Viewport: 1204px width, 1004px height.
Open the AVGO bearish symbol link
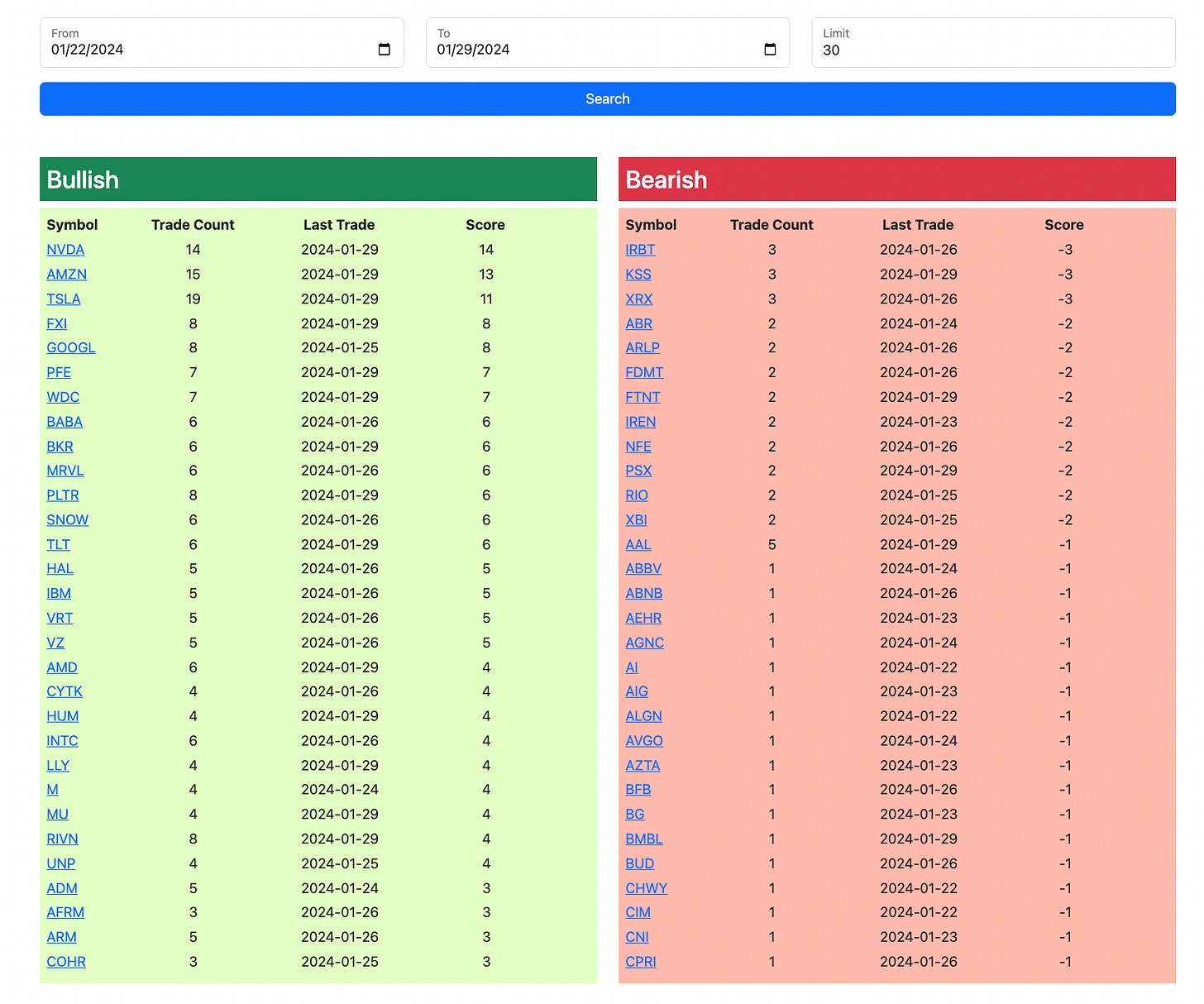(x=644, y=741)
